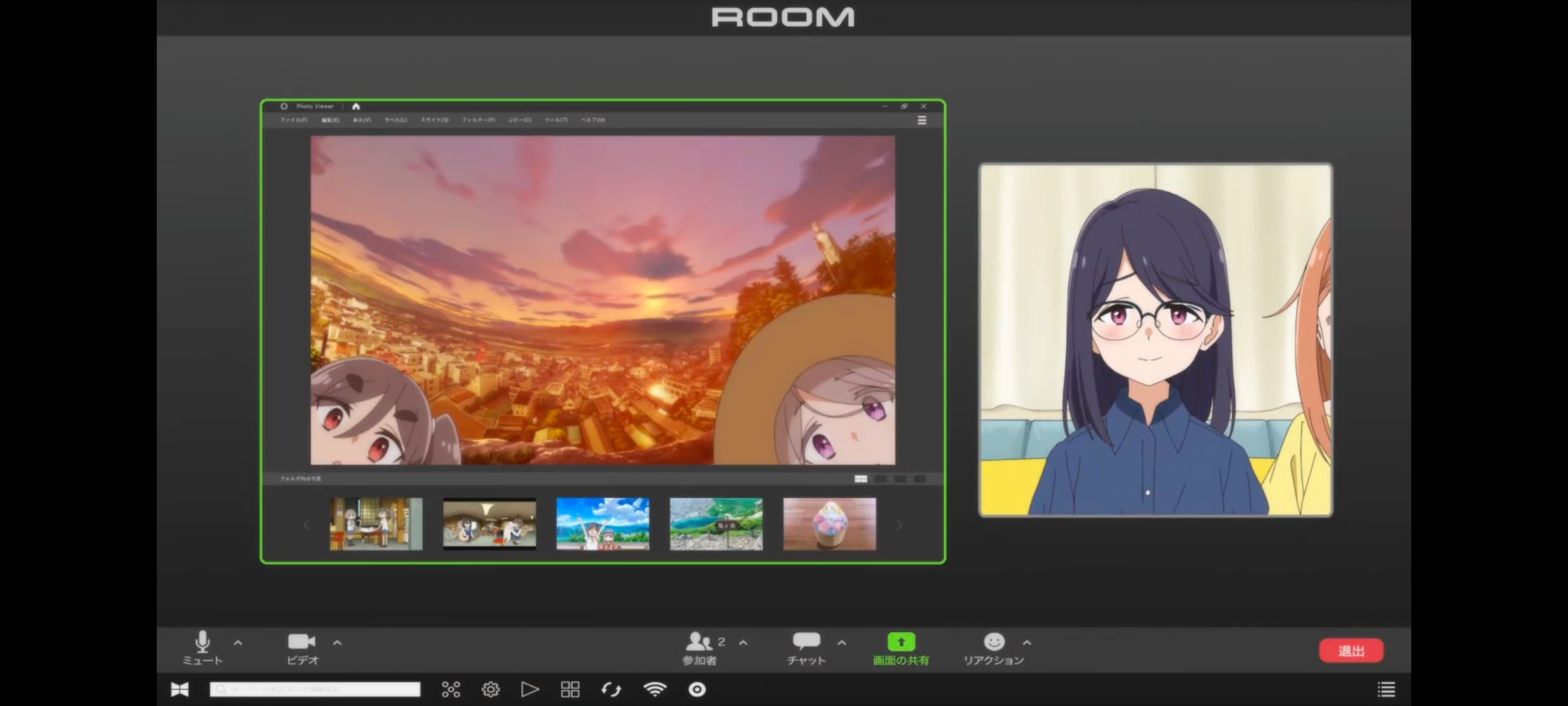Screen dimensions: 1568x706
Task: Expand the arrow beside リアクション
Action: 1027,642
